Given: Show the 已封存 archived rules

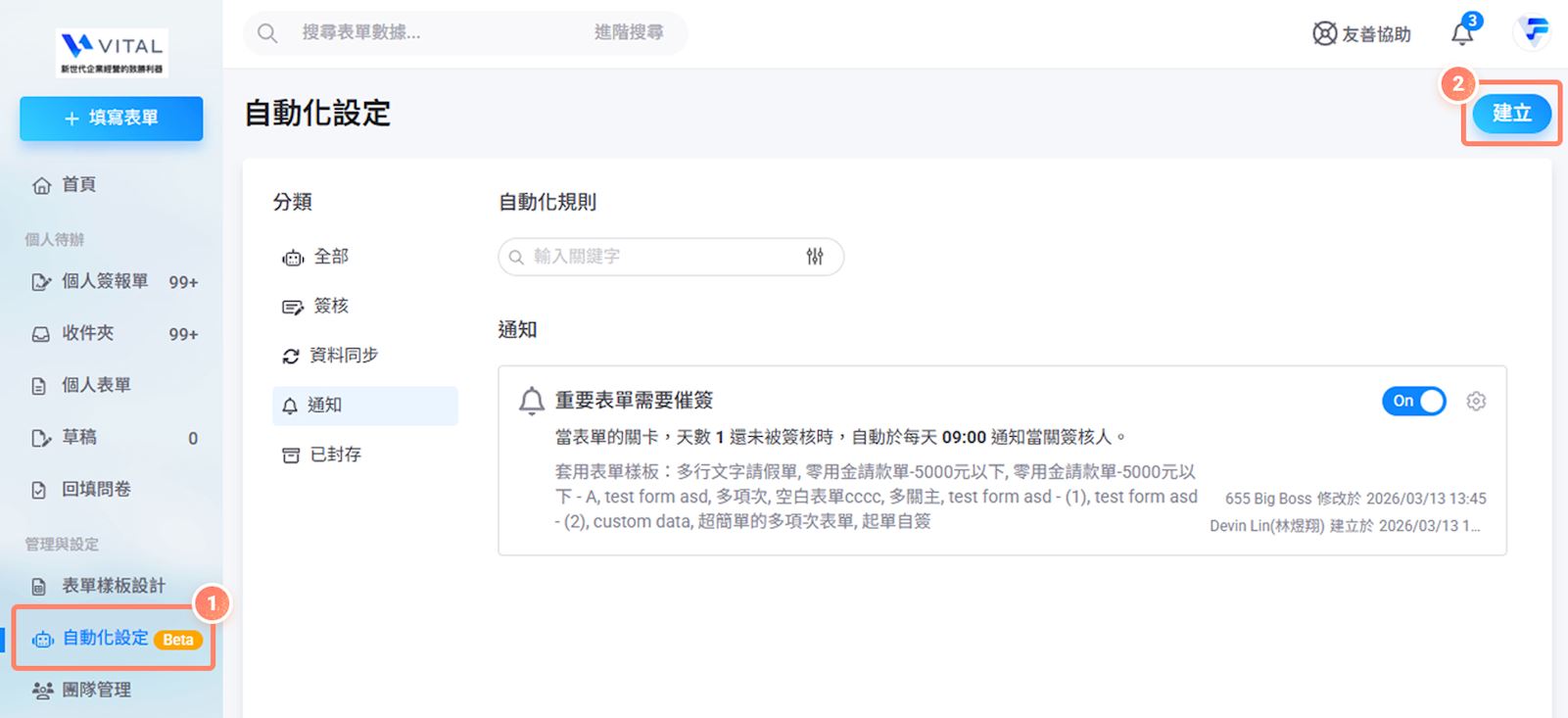Looking at the screenshot, I should [334, 455].
